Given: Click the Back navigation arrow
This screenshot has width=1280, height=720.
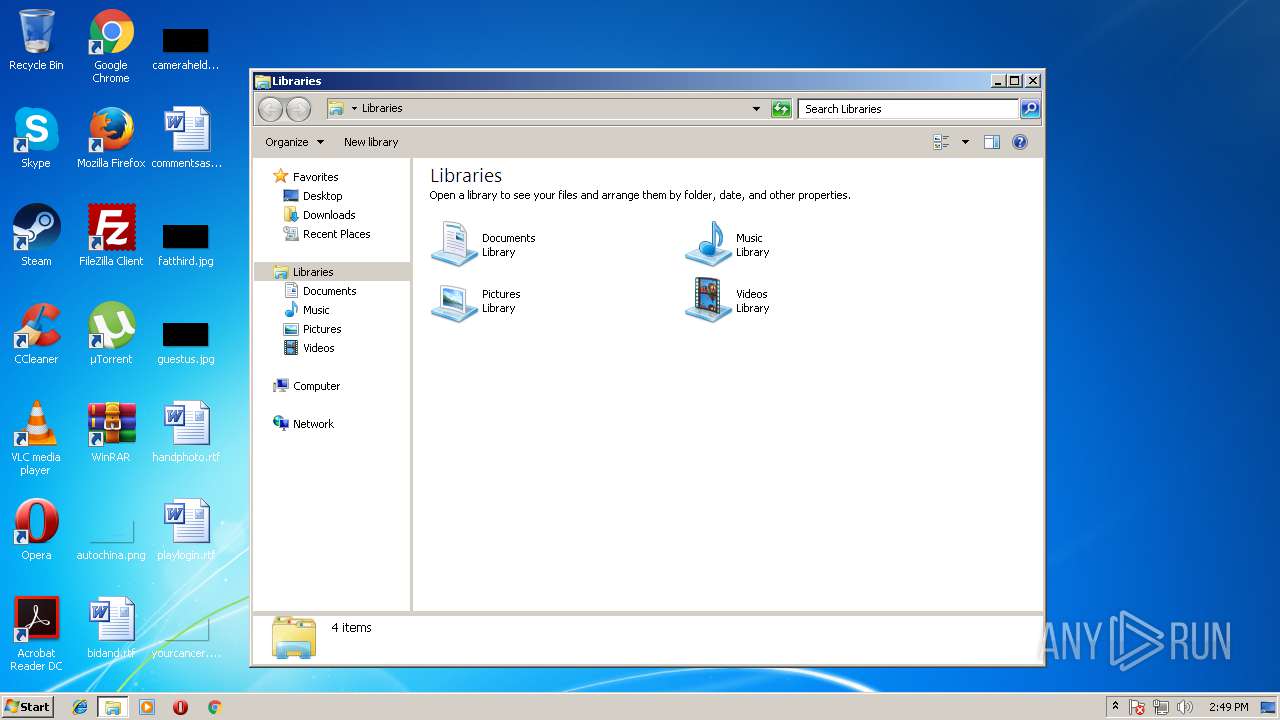Looking at the screenshot, I should [x=270, y=109].
